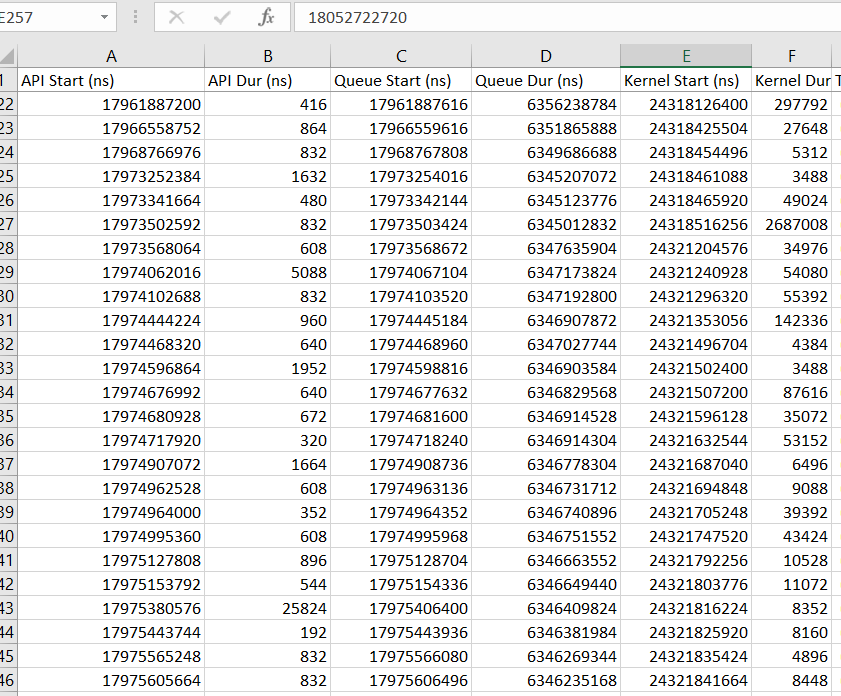Image resolution: width=841 pixels, height=696 pixels.
Task: Click cell with Kernel Dur 43424
Action: coord(792,537)
